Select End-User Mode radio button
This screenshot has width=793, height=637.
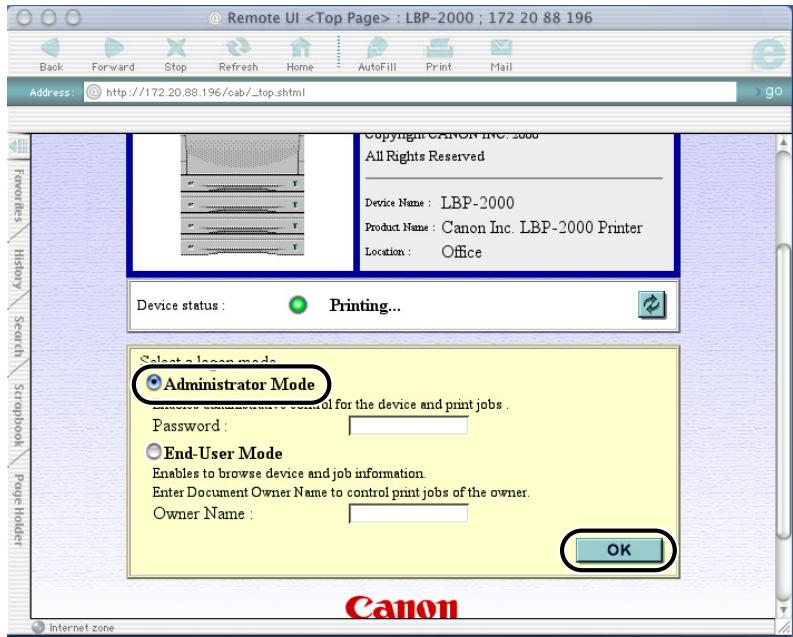click(x=153, y=451)
